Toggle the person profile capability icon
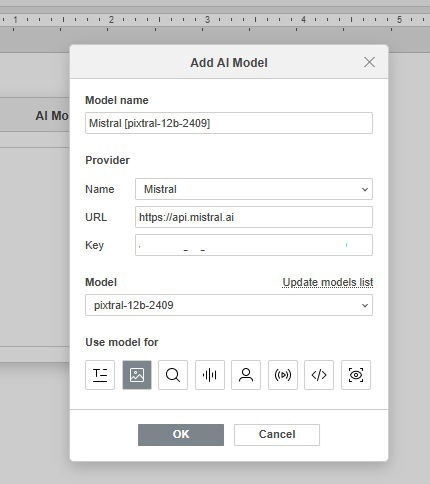 [246, 375]
